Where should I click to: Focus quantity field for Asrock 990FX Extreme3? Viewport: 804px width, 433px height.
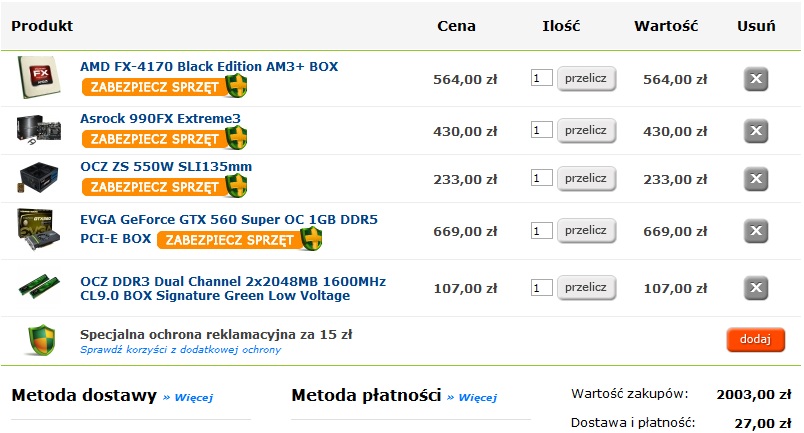coord(541,130)
